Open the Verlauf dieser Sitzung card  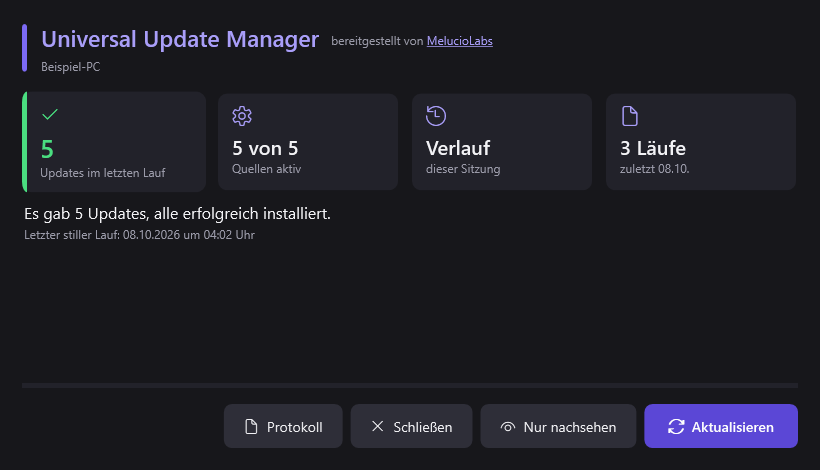tap(502, 142)
